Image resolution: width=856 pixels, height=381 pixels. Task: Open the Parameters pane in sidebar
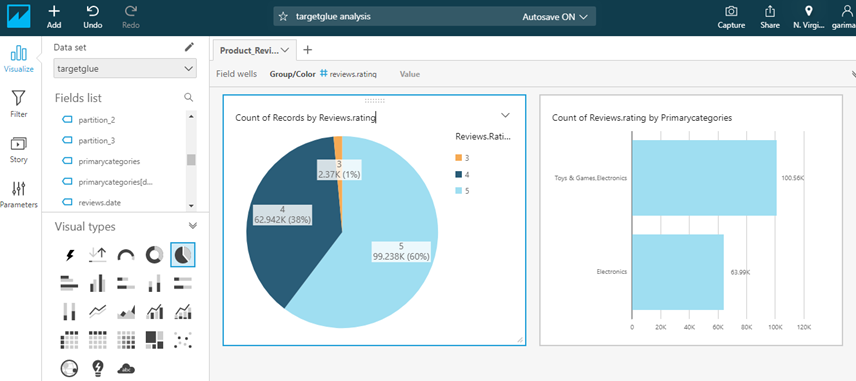click(19, 195)
